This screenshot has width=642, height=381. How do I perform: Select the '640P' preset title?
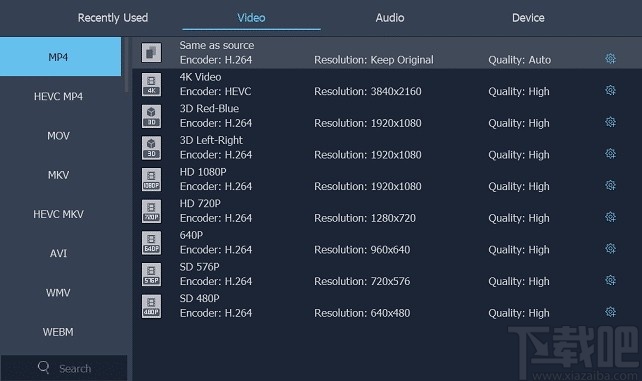tap(191, 235)
